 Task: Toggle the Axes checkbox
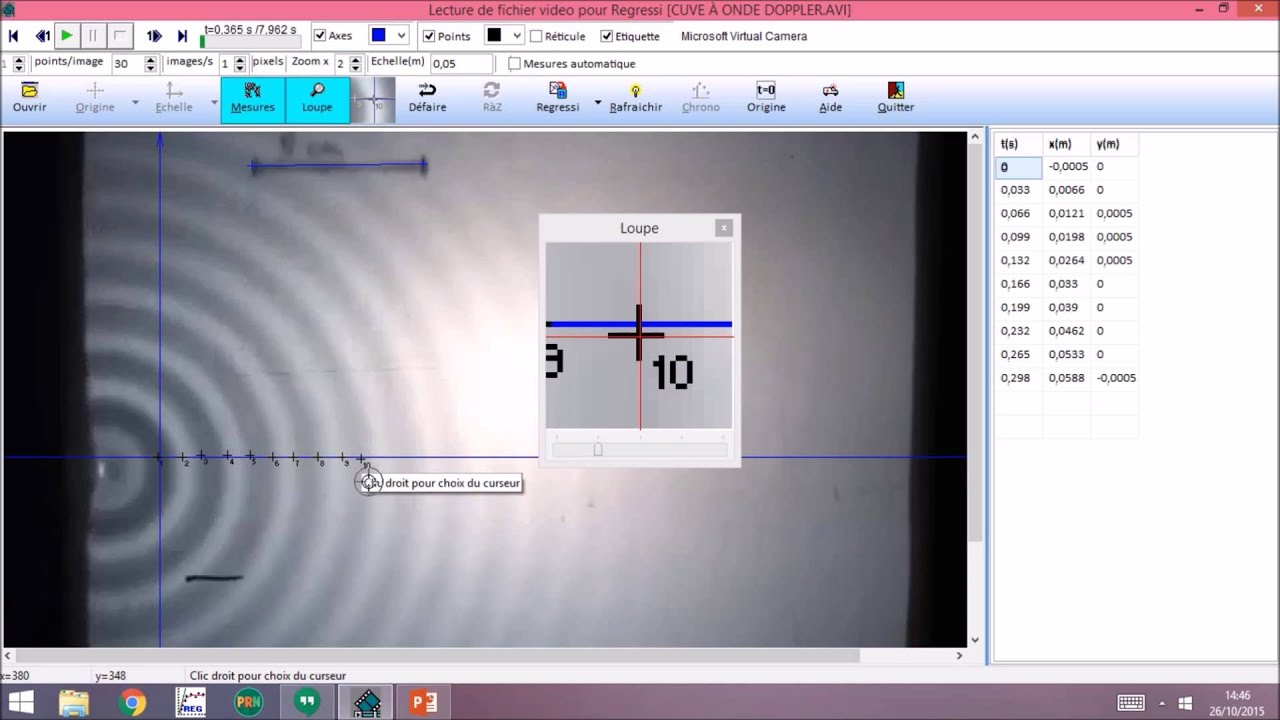point(320,36)
